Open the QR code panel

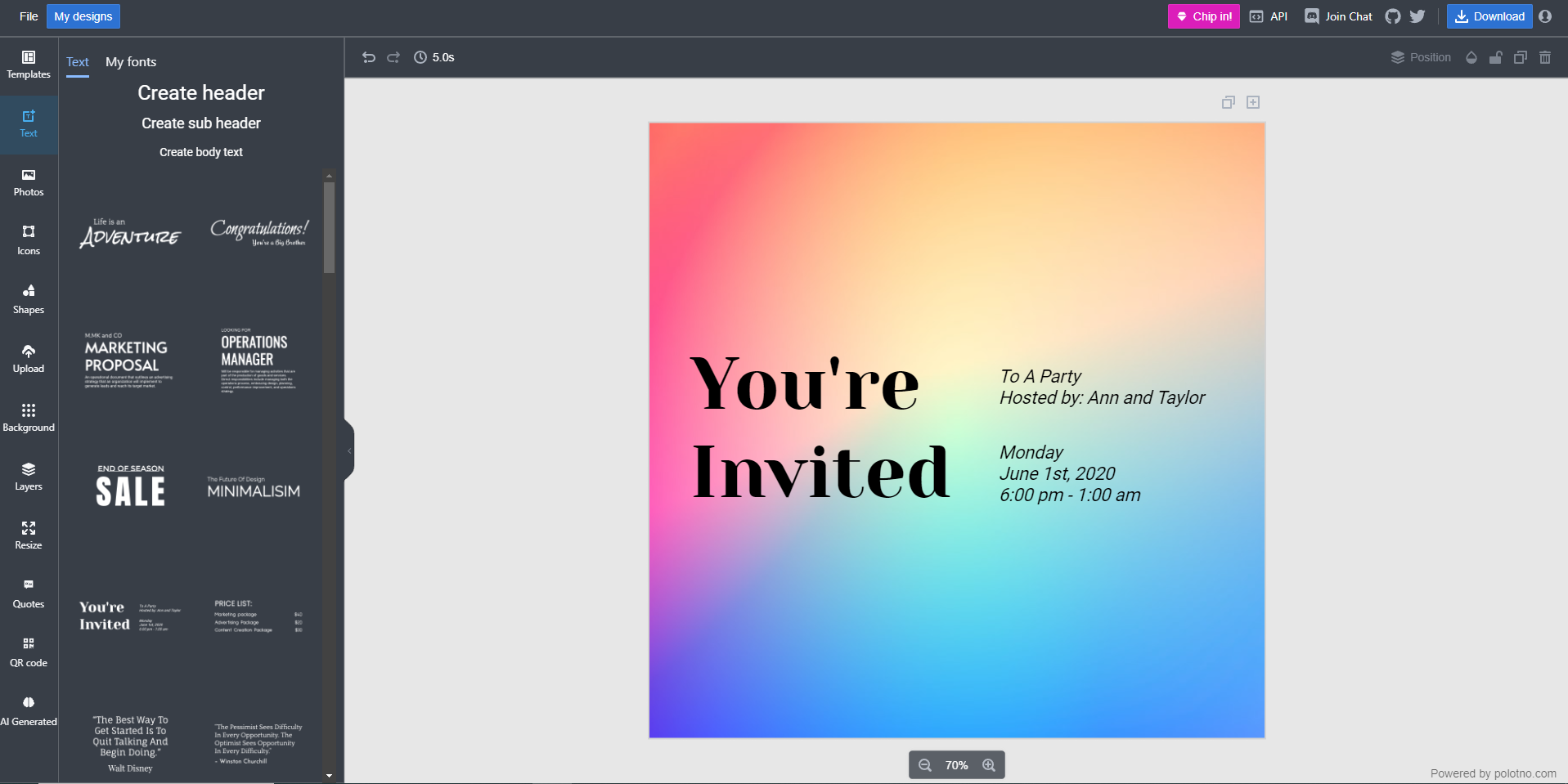coord(29,653)
